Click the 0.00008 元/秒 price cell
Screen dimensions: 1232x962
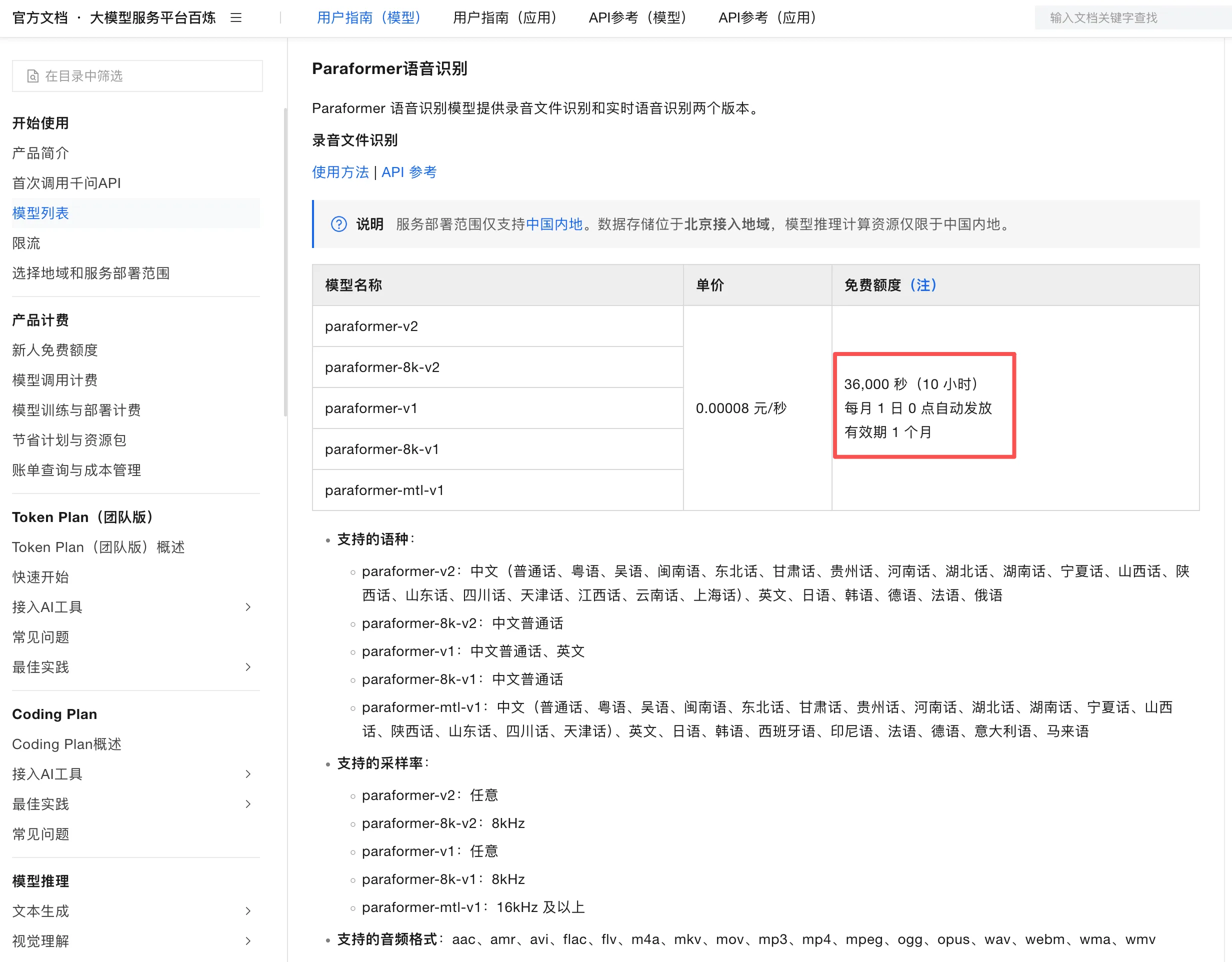click(x=757, y=408)
